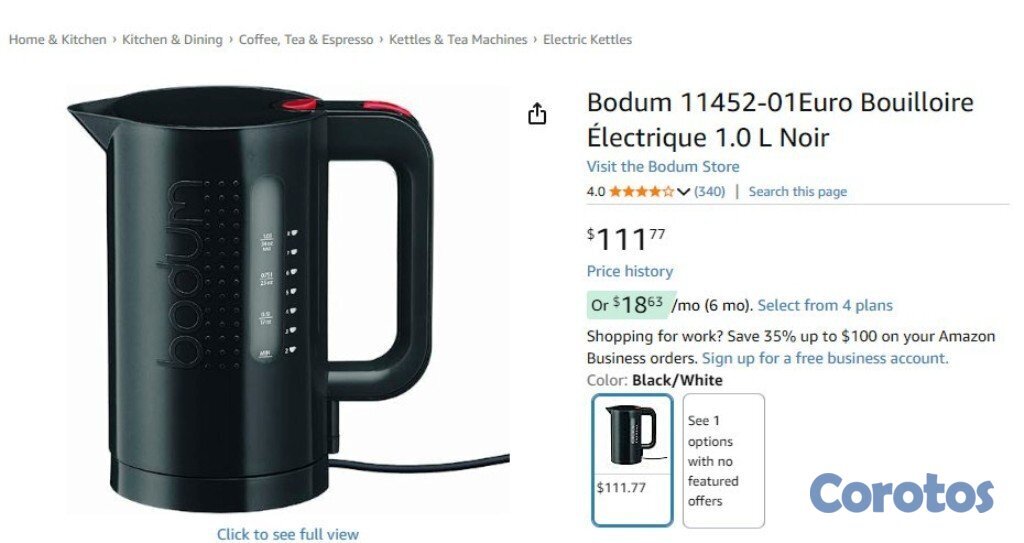Open See 1 options with no featured offers
Screen dimensions: 1024x543
pyautogui.click(x=724, y=460)
